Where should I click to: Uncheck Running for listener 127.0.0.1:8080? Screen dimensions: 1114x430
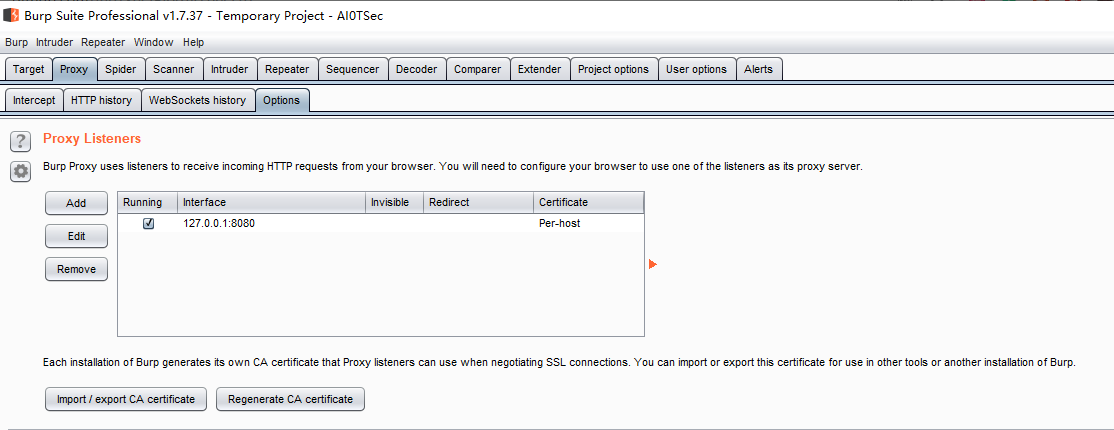(x=148, y=223)
